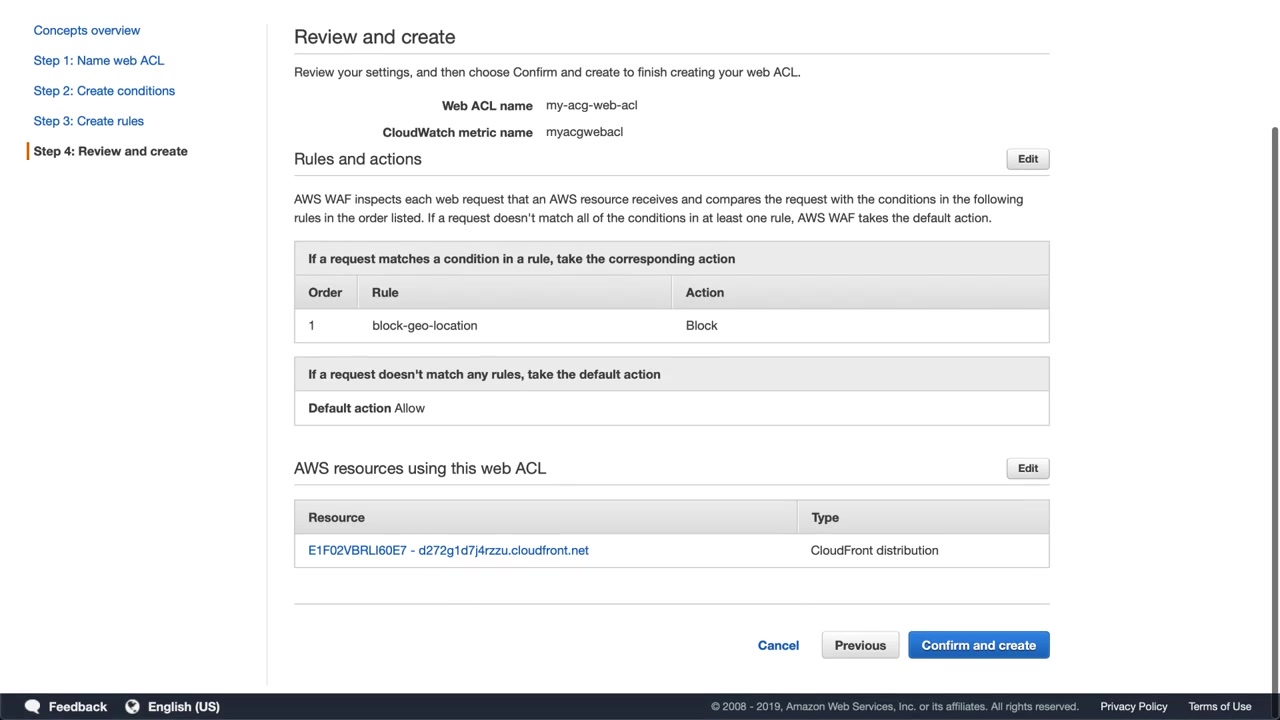Edit AWS resources using this web ACL
Screen dimensions: 1280x720
coord(1027,468)
